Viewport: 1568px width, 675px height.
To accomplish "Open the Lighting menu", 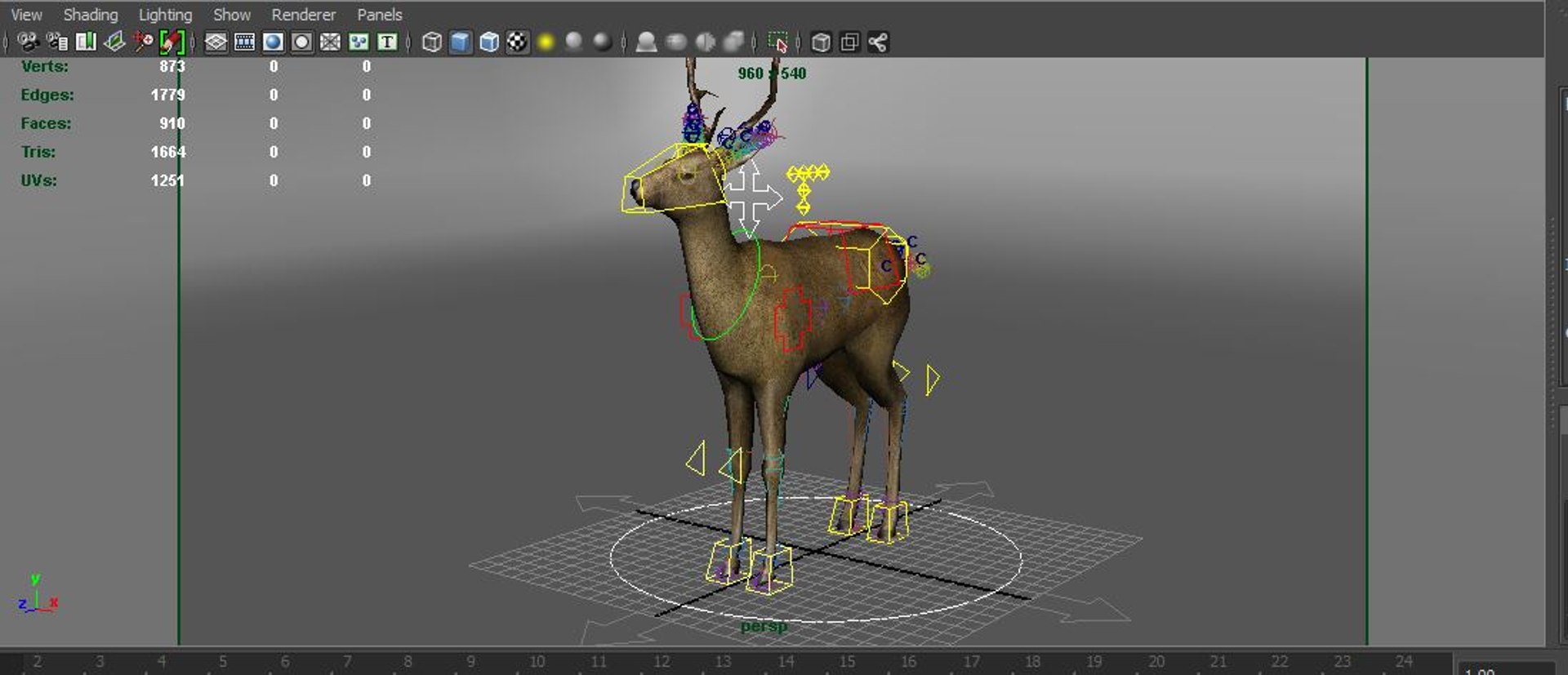I will [165, 15].
